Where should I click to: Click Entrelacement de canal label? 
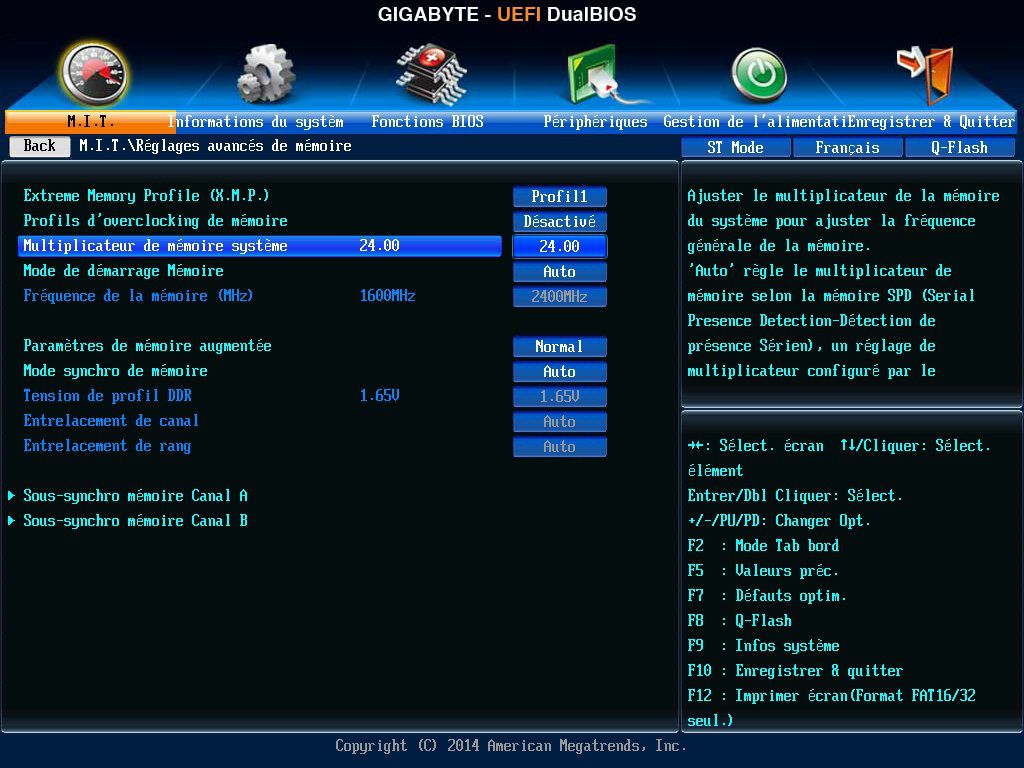pyautogui.click(x=111, y=421)
